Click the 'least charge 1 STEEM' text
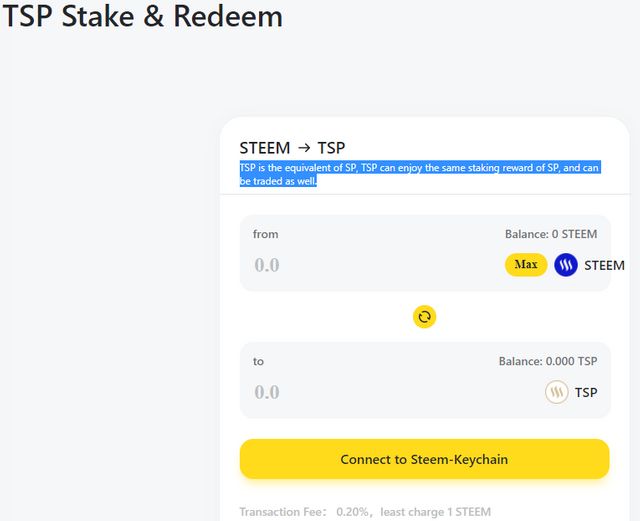 436,512
